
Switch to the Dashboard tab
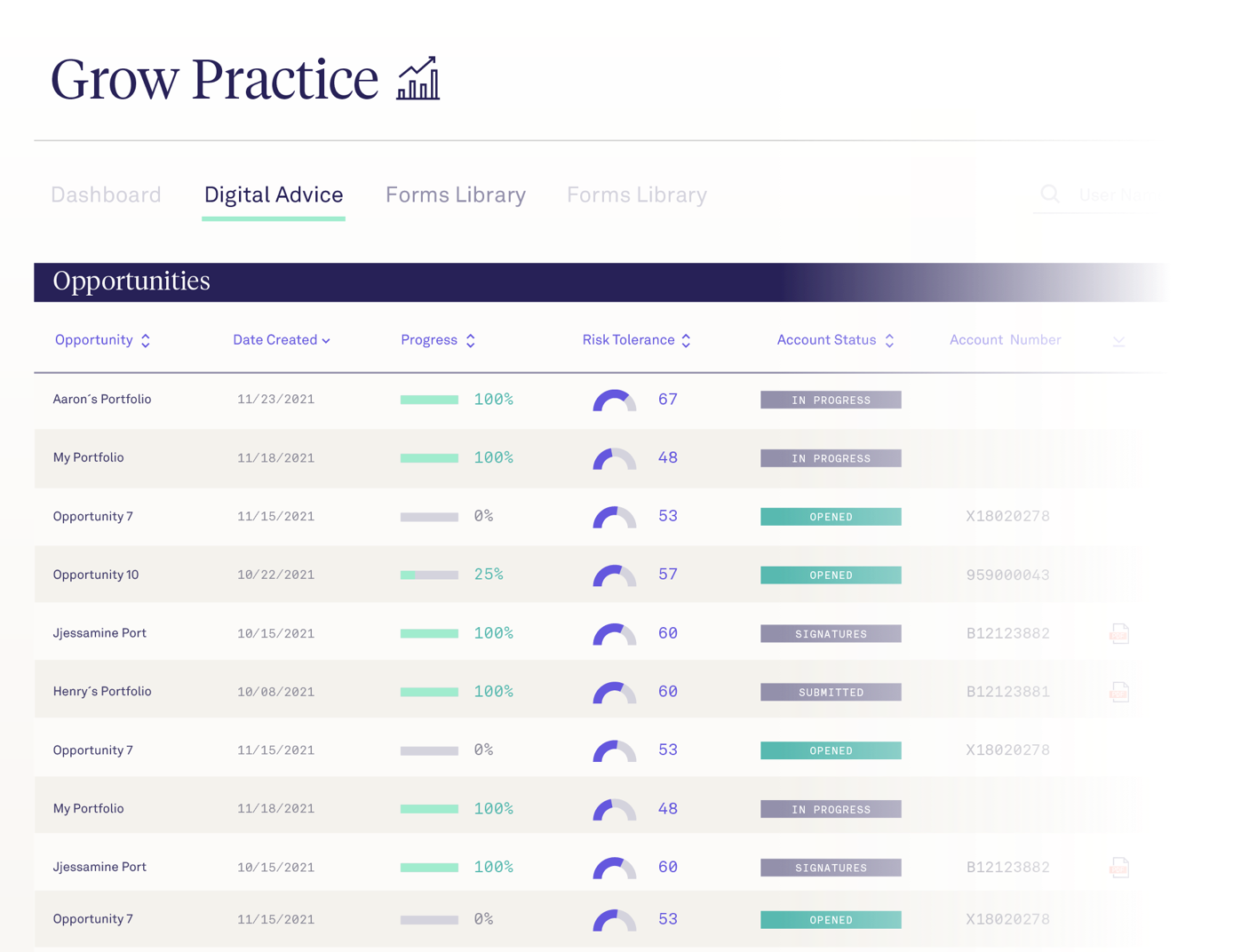[x=106, y=194]
